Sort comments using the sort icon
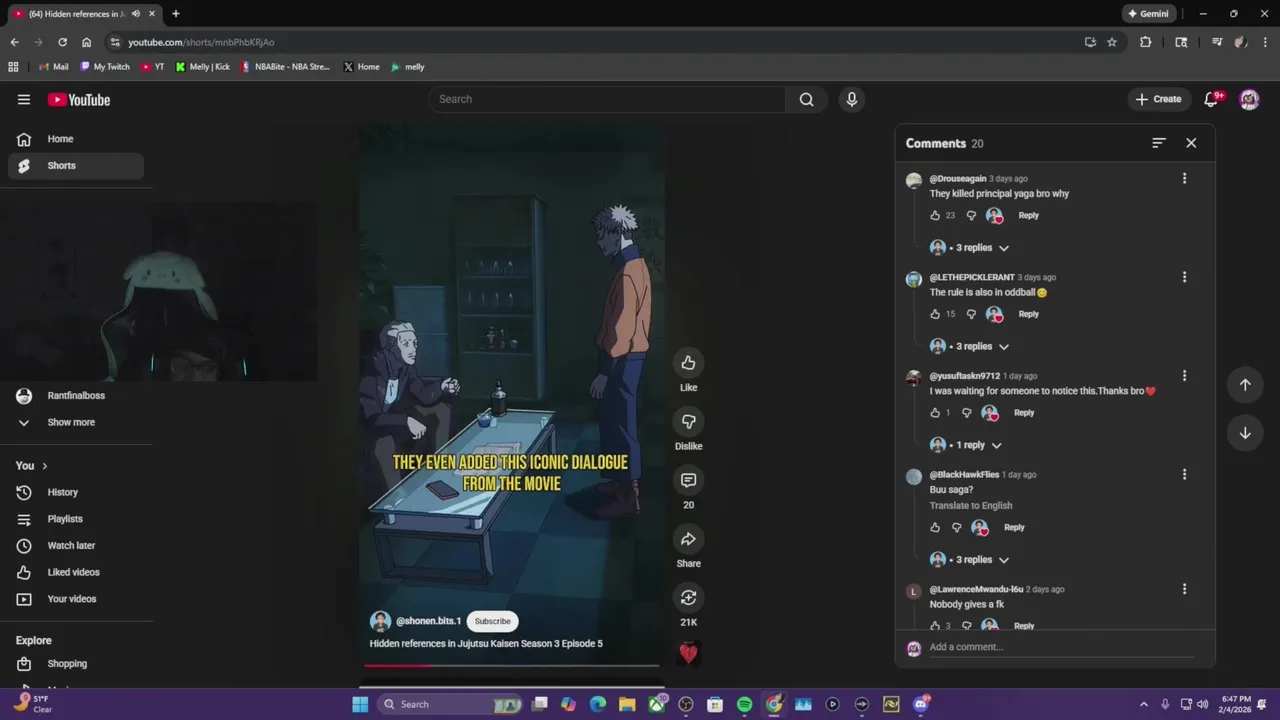The width and height of the screenshot is (1280, 720). (x=1159, y=143)
